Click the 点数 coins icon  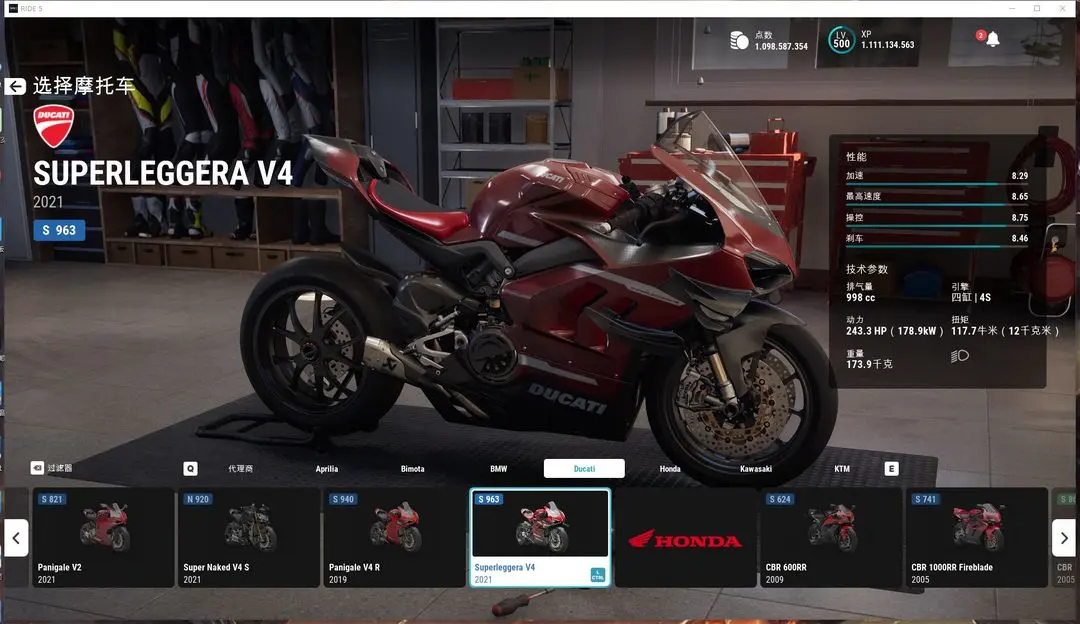[x=739, y=41]
